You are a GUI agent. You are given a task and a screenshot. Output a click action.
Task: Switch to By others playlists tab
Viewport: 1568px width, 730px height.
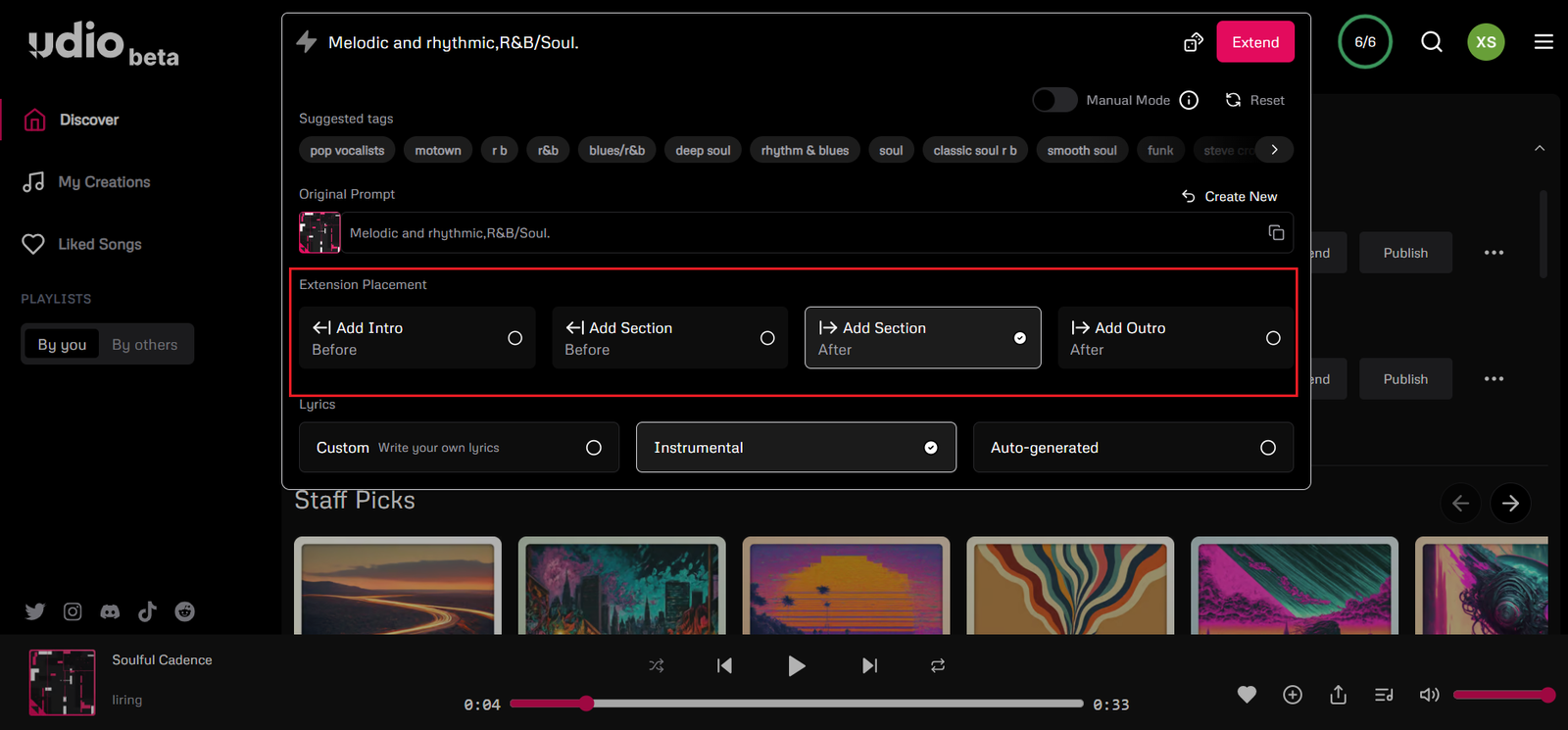pos(145,345)
